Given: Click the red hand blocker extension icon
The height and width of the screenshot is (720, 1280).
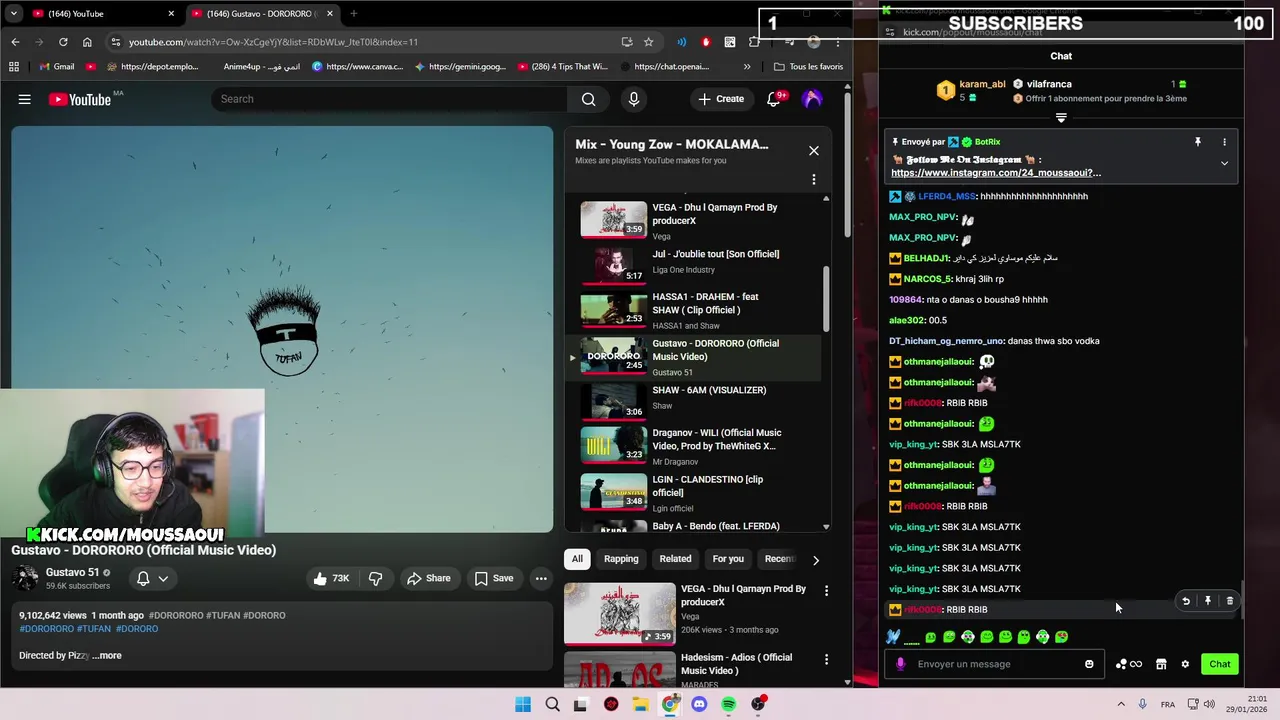Looking at the screenshot, I should 706,42.
